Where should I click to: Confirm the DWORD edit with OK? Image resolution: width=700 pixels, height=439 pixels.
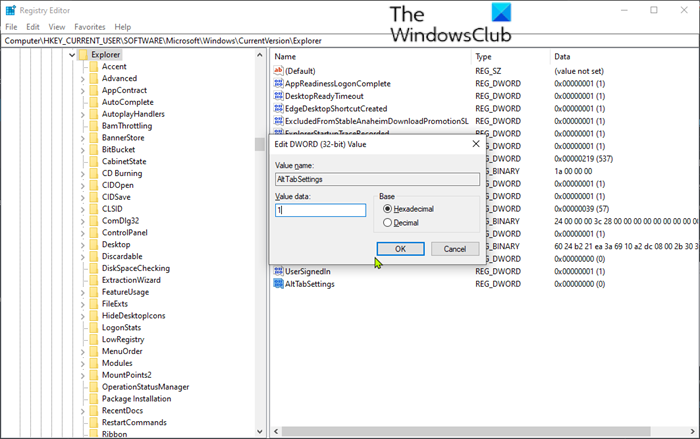click(400, 249)
